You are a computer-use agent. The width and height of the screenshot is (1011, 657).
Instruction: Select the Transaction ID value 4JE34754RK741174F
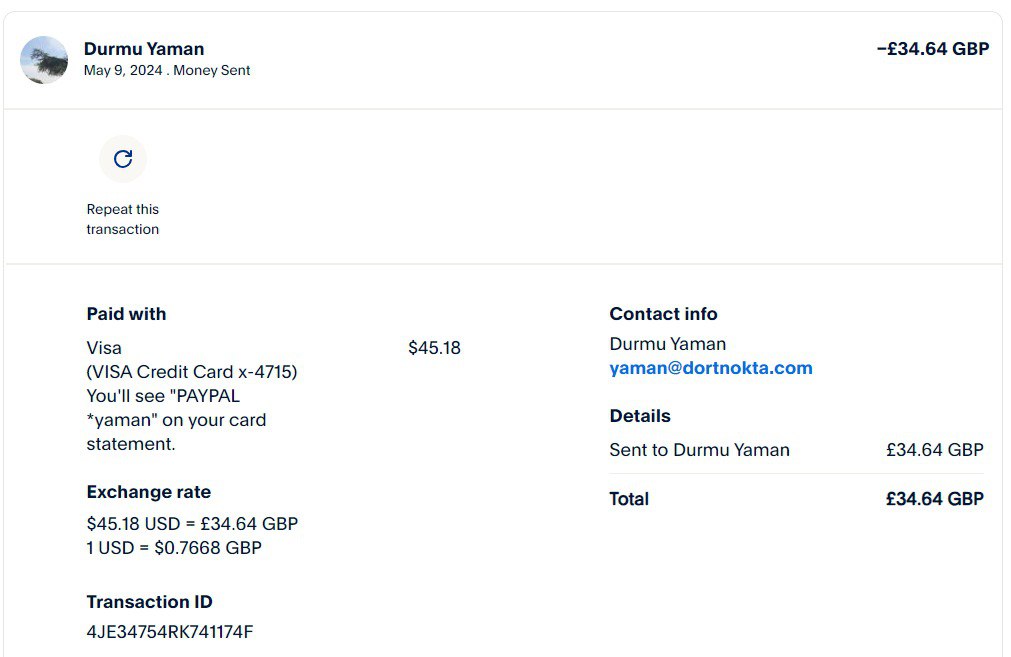coord(170,632)
